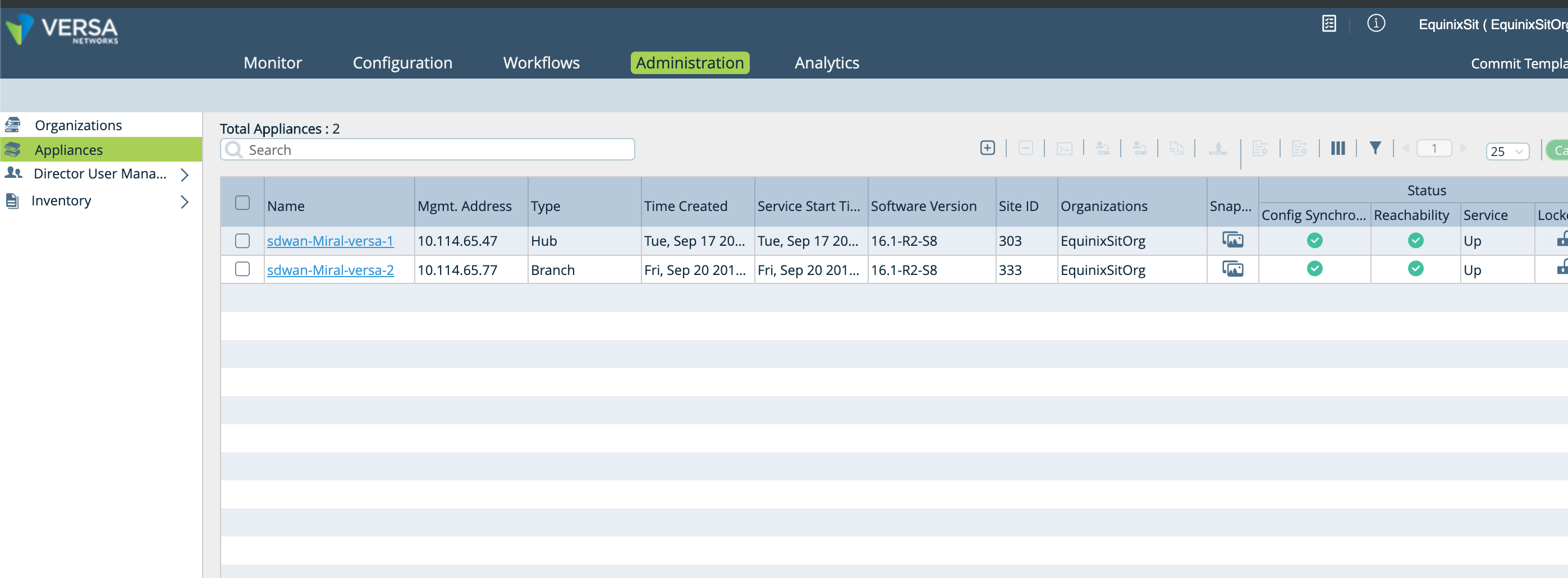This screenshot has height=578, width=1568.
Task: Open the Configuration tab
Action: pyautogui.click(x=402, y=63)
